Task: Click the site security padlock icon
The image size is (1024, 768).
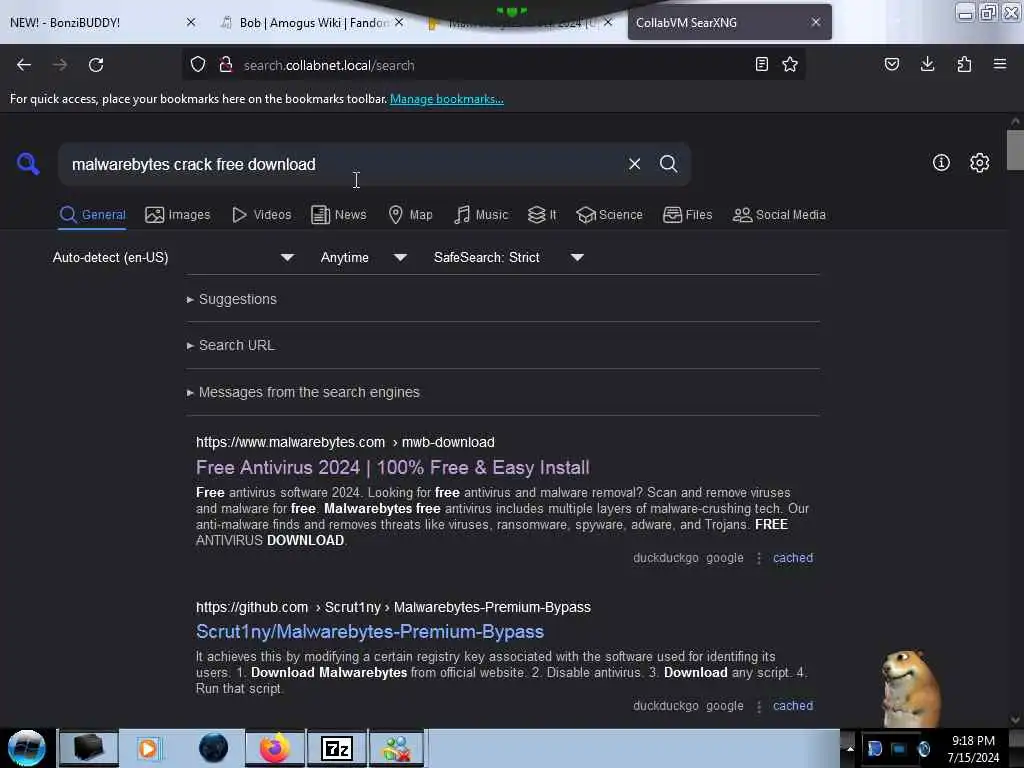Action: pyautogui.click(x=226, y=65)
